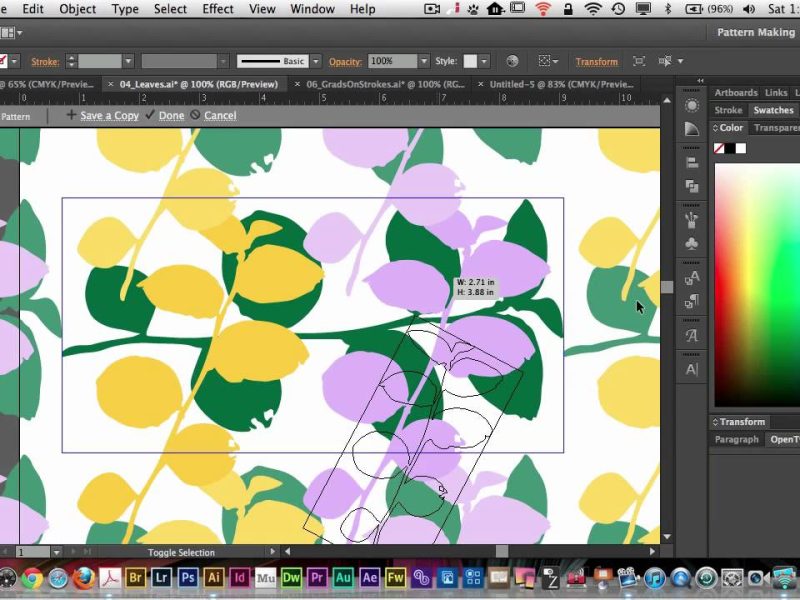Select the None swatch in Color panel
Screen dimensions: 800x600
[719, 148]
